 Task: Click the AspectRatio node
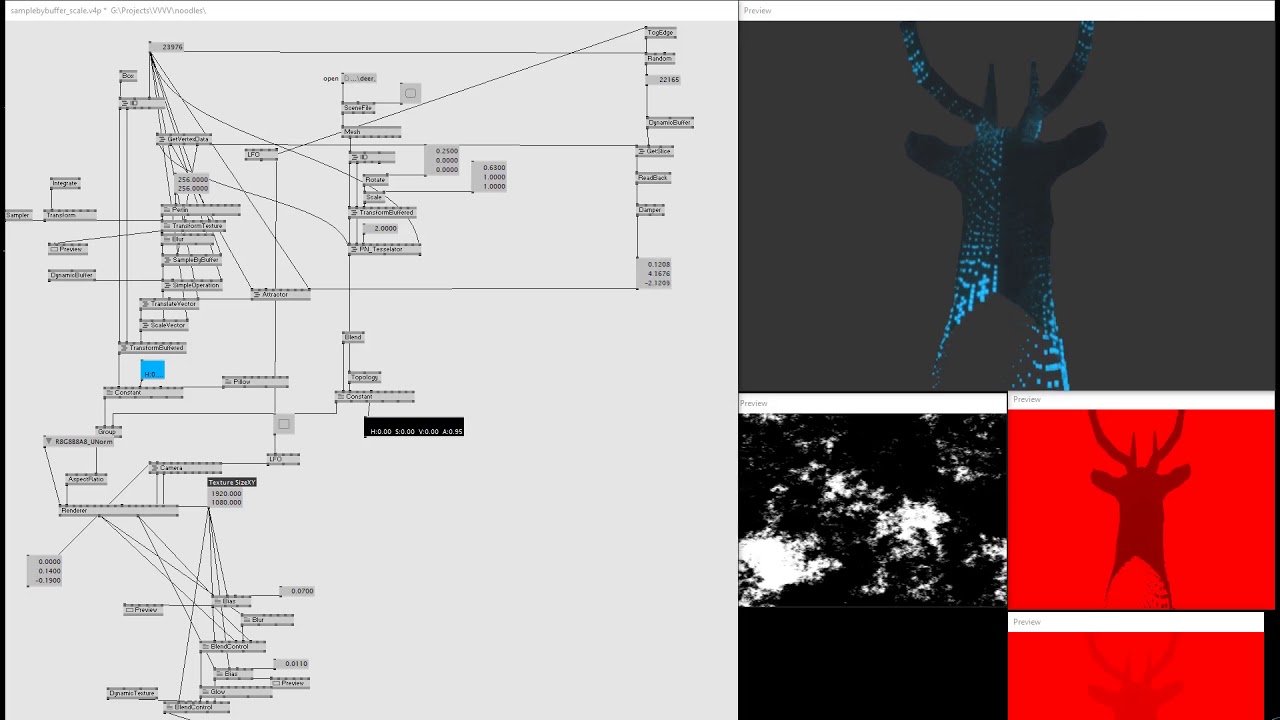pyautogui.click(x=86, y=479)
